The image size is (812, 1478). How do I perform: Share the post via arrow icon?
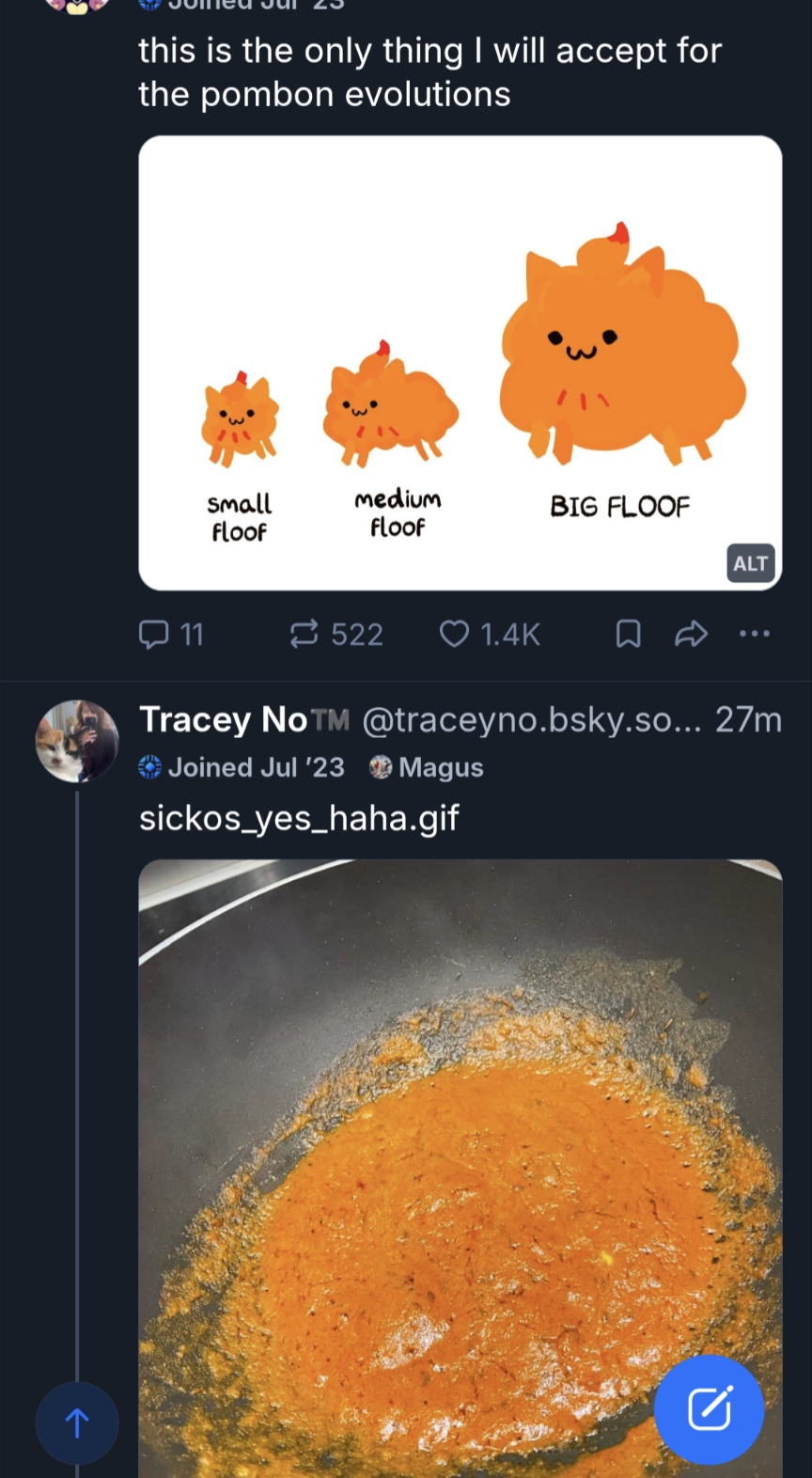click(691, 635)
